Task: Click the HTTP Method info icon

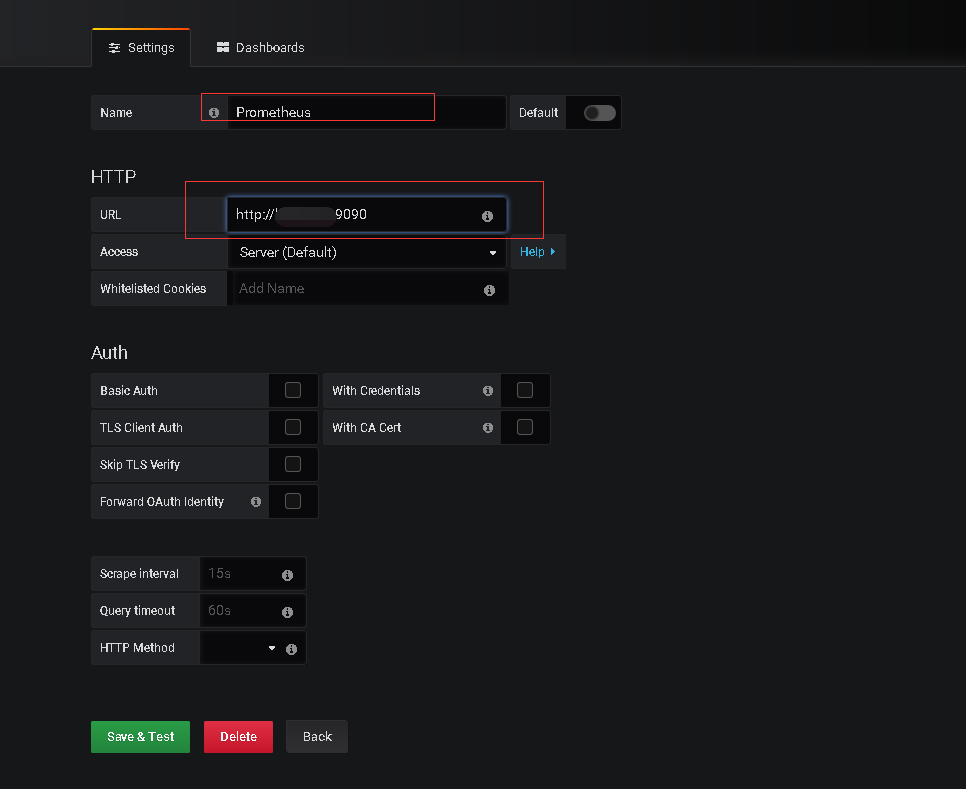Action: coord(291,649)
